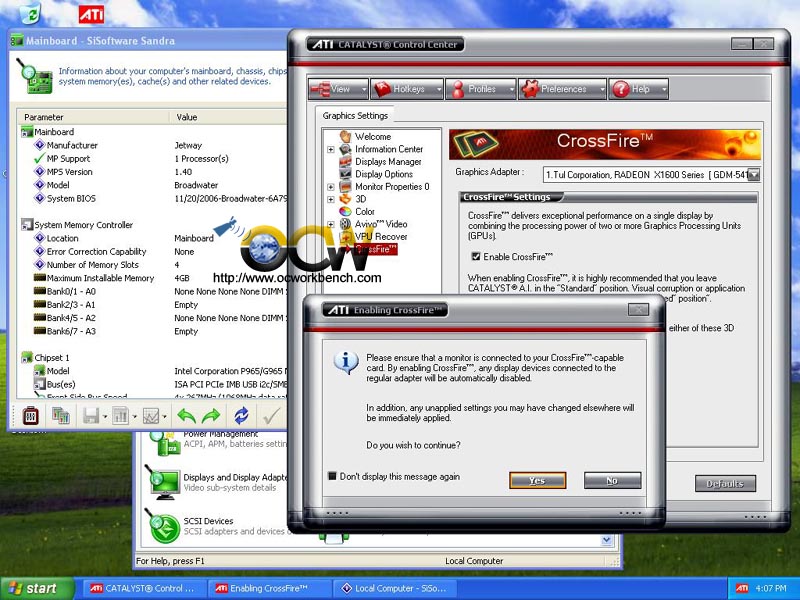Open the Preferences menu

click(x=562, y=89)
